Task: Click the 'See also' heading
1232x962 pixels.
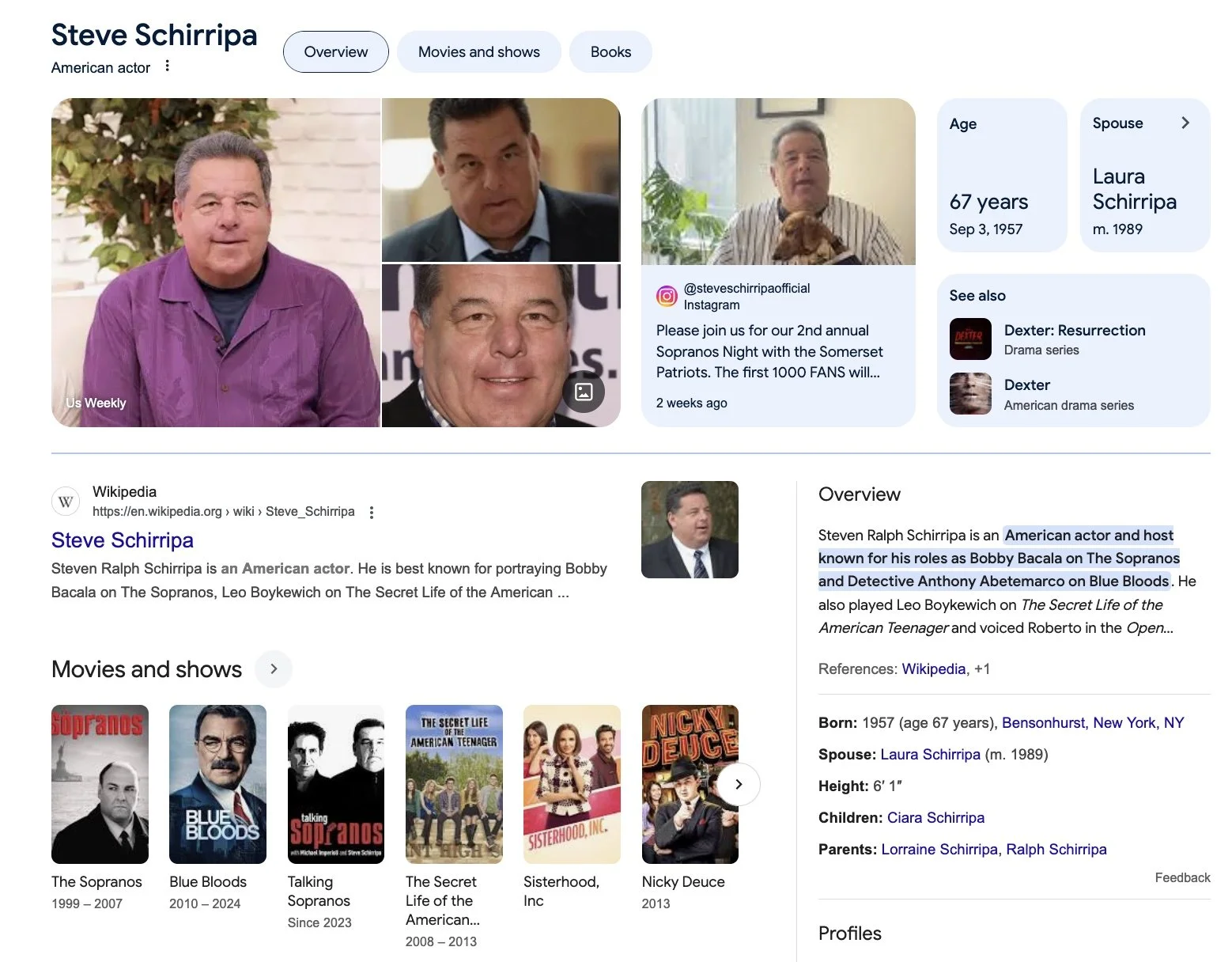Action: (x=977, y=295)
